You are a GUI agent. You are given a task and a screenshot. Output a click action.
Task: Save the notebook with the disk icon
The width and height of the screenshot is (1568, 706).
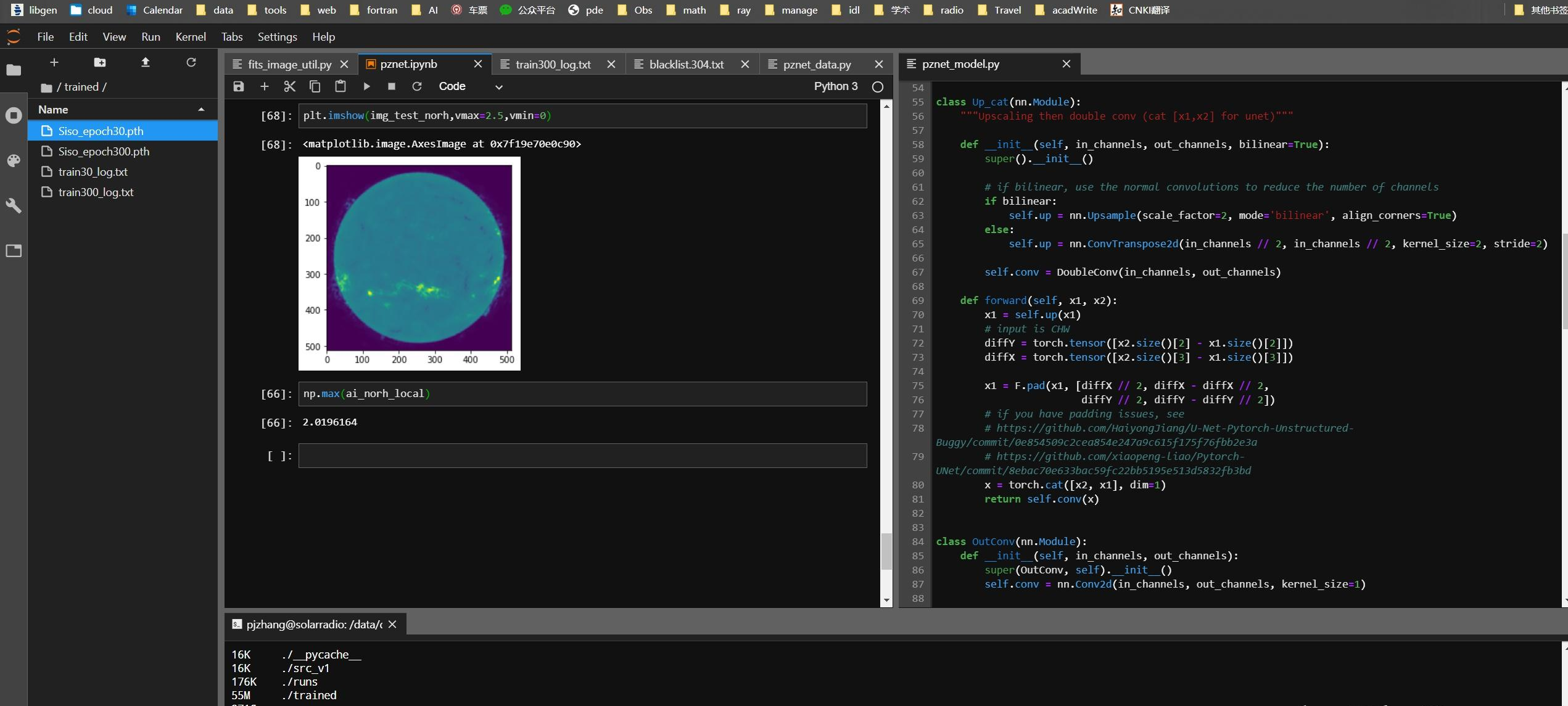(x=239, y=86)
